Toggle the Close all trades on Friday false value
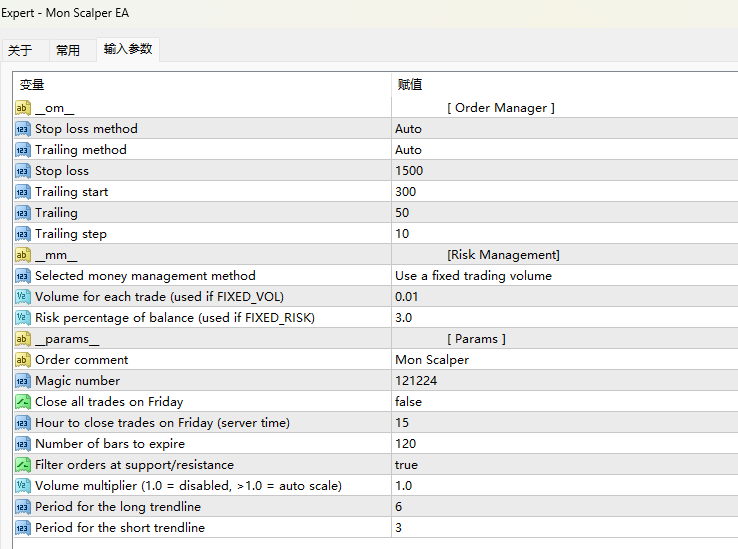Viewport: 738px width, 549px height. [x=408, y=402]
